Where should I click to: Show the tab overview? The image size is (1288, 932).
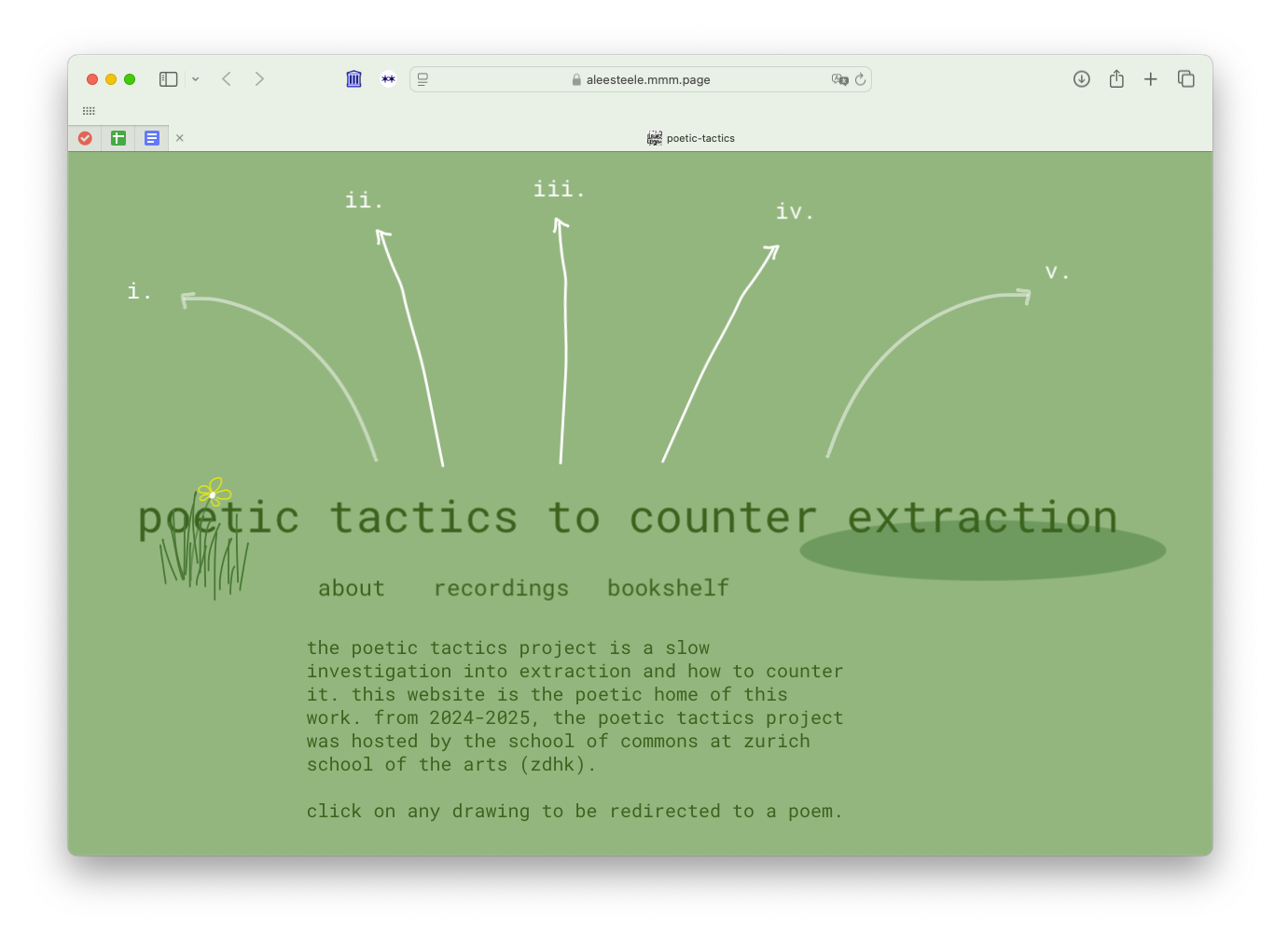click(1186, 79)
